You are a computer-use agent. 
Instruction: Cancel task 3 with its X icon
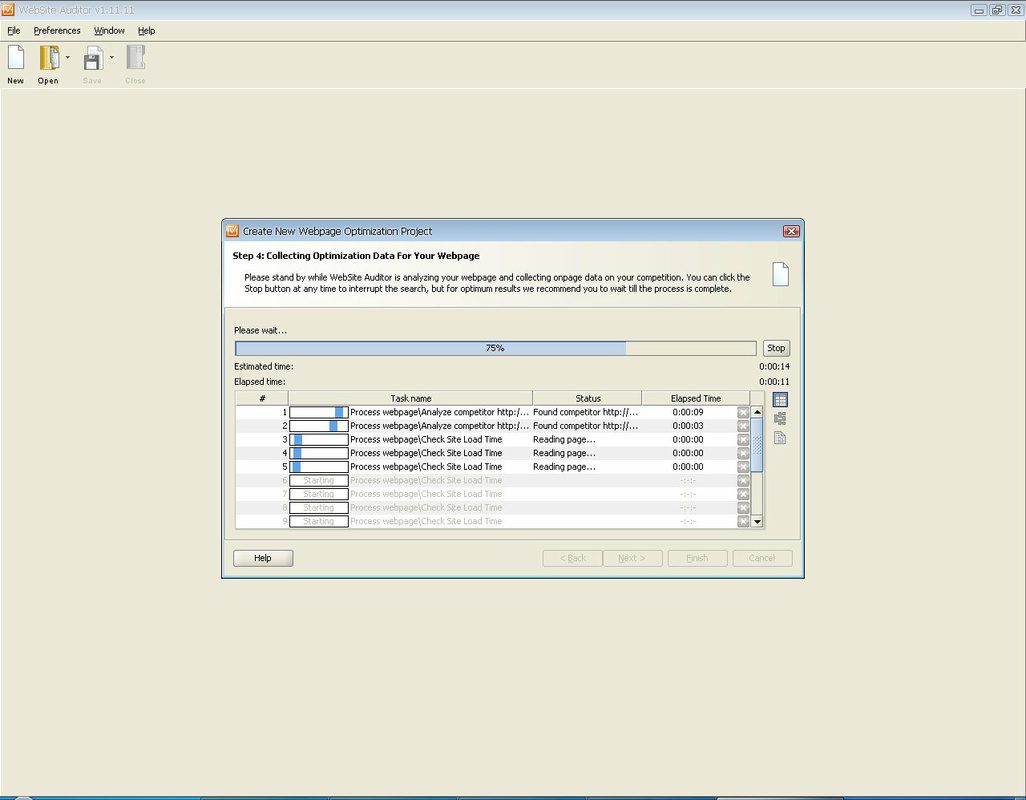click(x=743, y=440)
